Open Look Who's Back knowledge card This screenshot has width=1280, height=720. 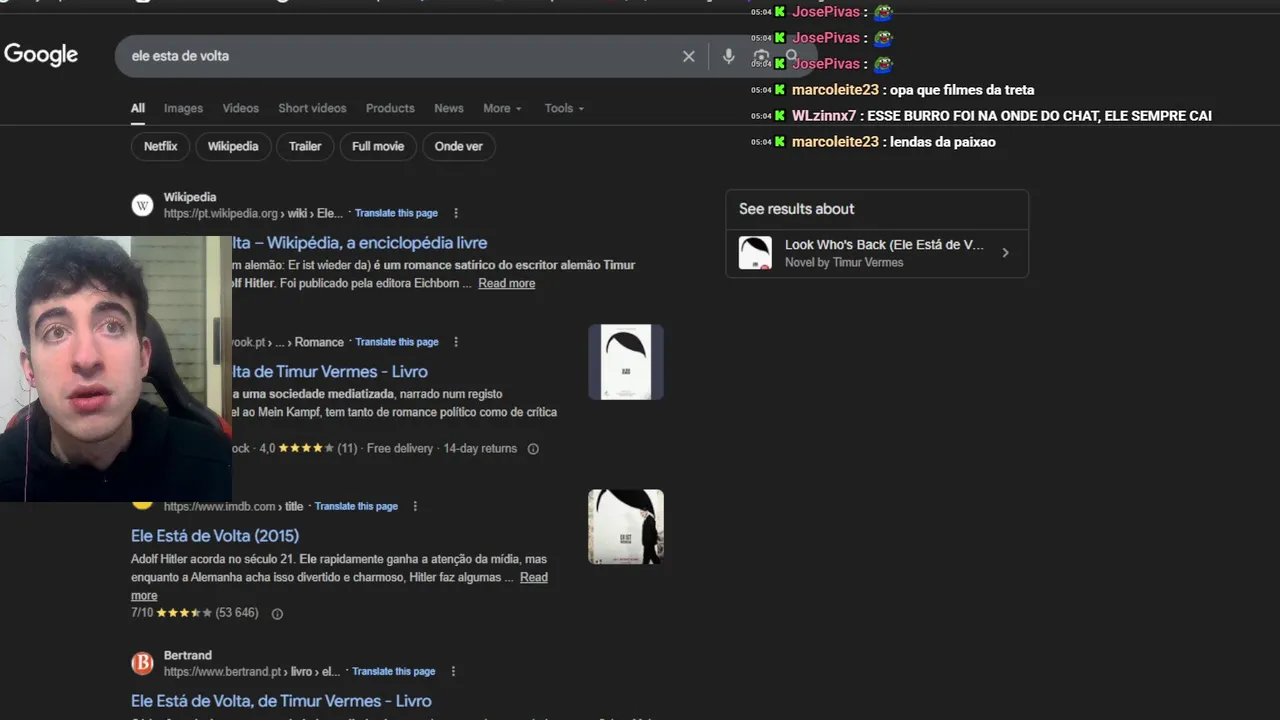877,253
